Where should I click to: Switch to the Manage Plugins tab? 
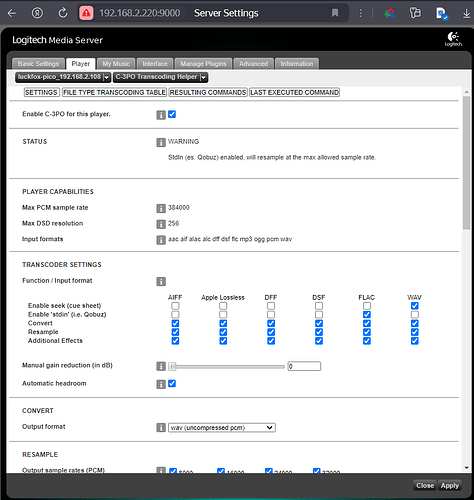pyautogui.click(x=203, y=64)
